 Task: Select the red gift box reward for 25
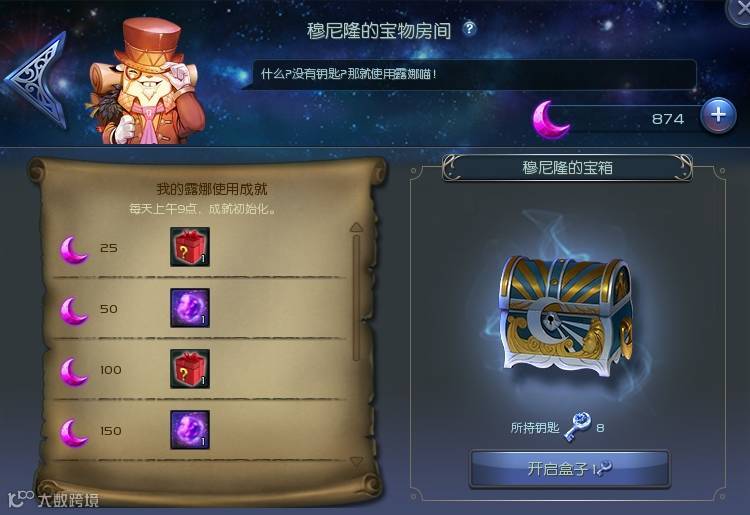190,247
